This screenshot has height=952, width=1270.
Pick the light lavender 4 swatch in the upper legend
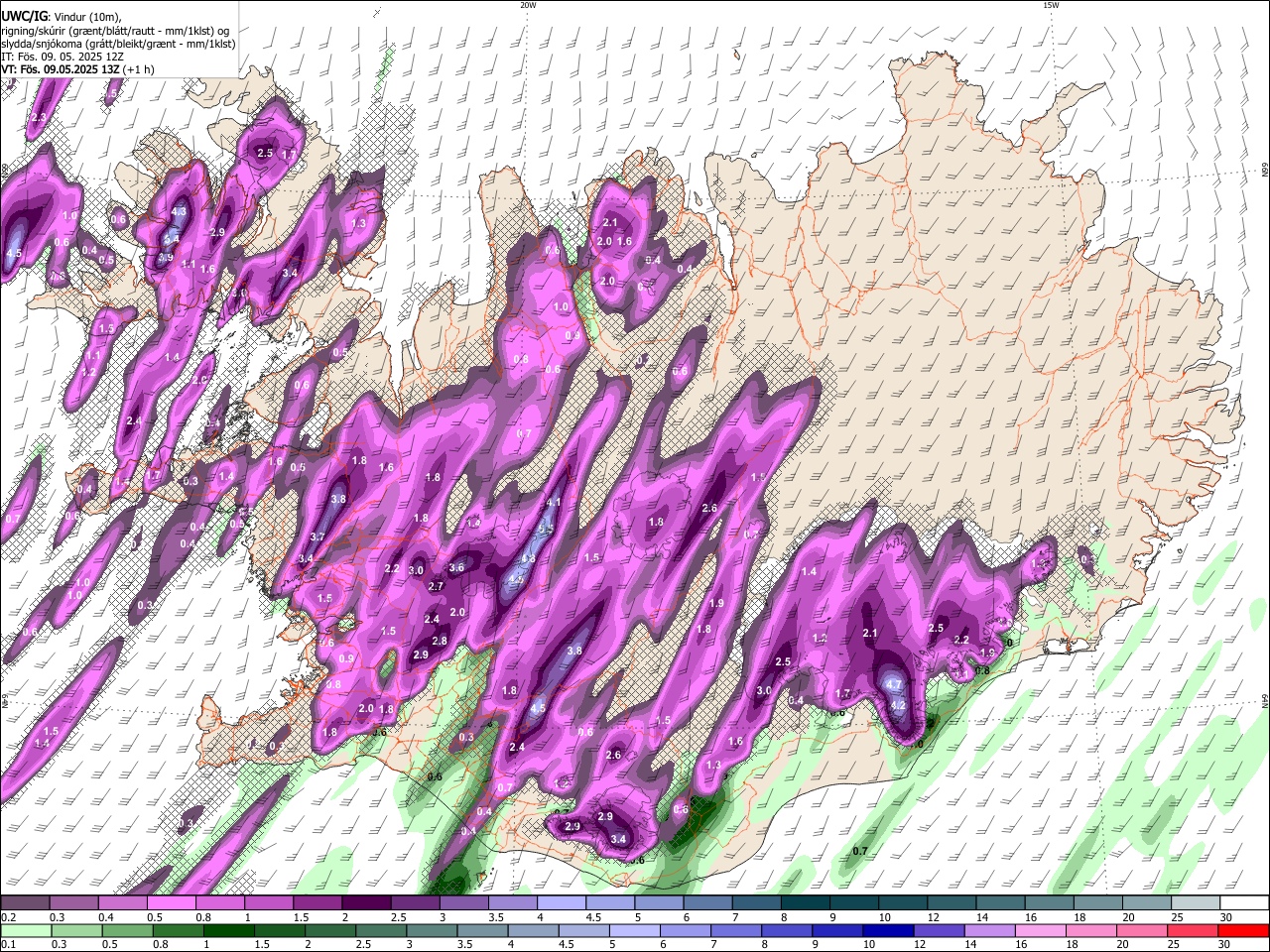pos(561,902)
